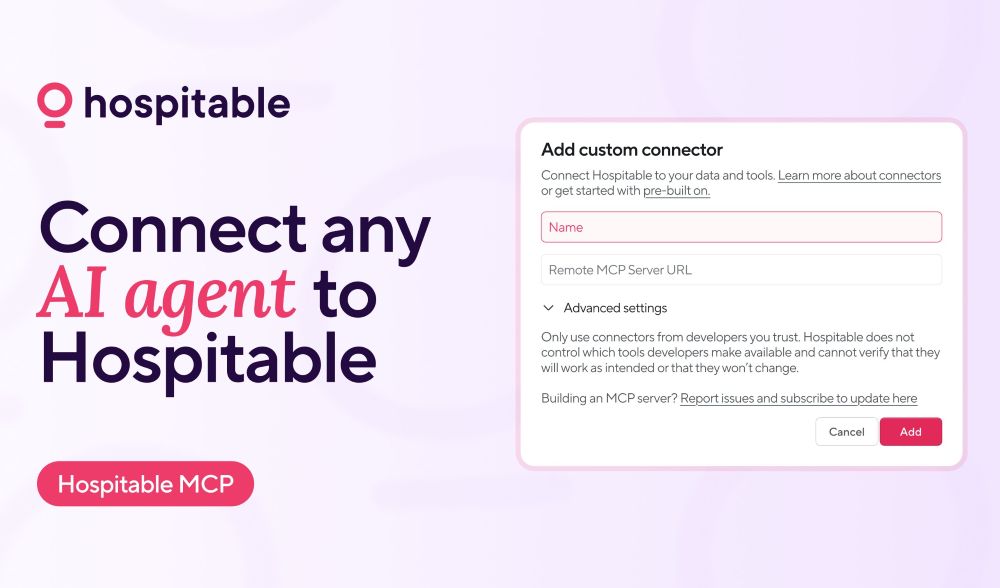
Task: Click the pink Hospitable logo icon
Action: tap(55, 105)
